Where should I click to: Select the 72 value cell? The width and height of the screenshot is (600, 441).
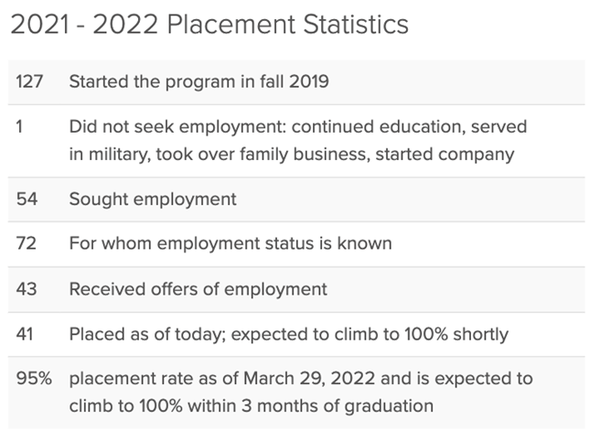26,243
